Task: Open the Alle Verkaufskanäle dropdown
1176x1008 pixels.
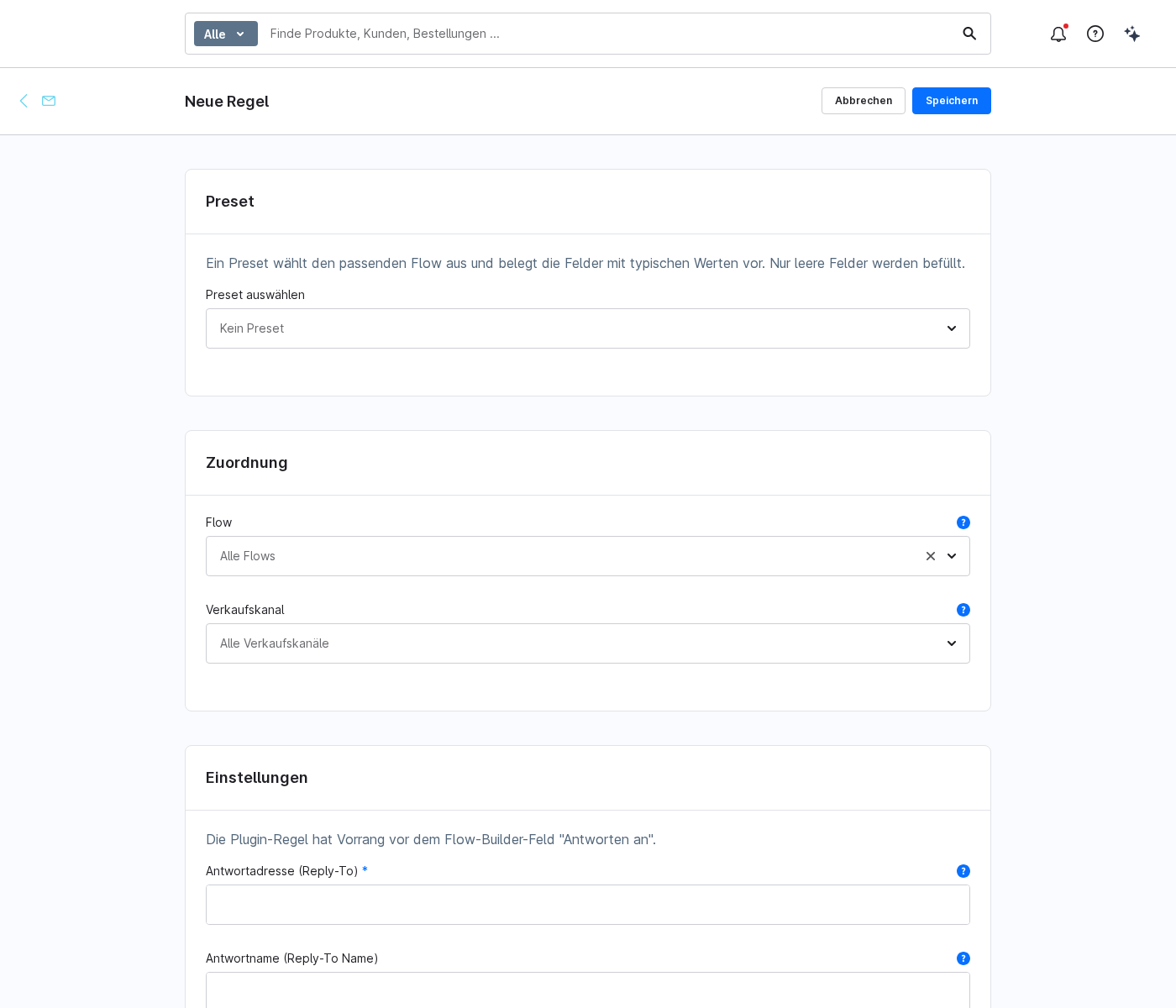Action: [588, 643]
